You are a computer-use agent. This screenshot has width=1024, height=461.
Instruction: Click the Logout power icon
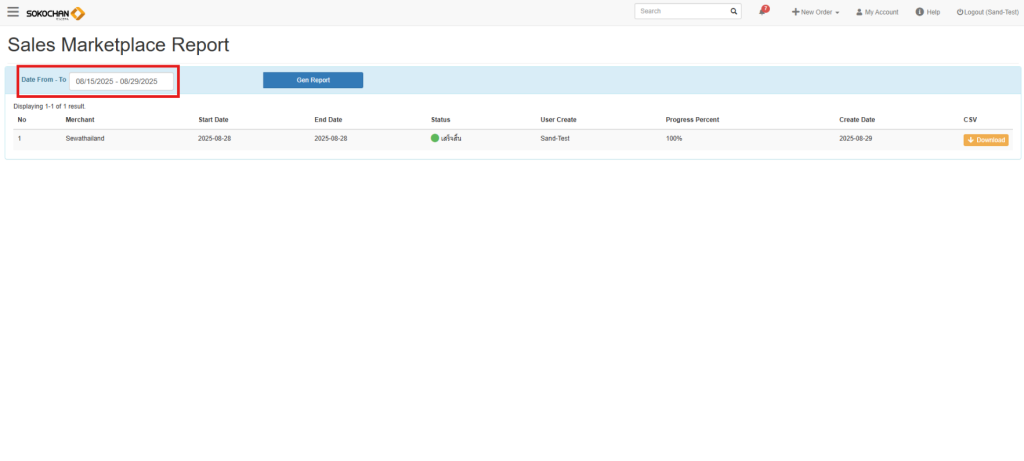tap(960, 12)
